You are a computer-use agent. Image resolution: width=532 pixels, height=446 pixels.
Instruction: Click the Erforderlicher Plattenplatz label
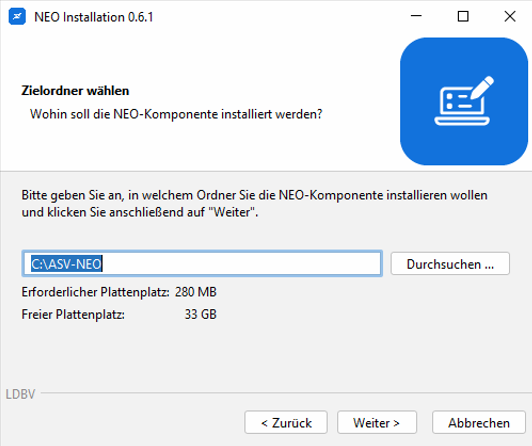(x=95, y=292)
